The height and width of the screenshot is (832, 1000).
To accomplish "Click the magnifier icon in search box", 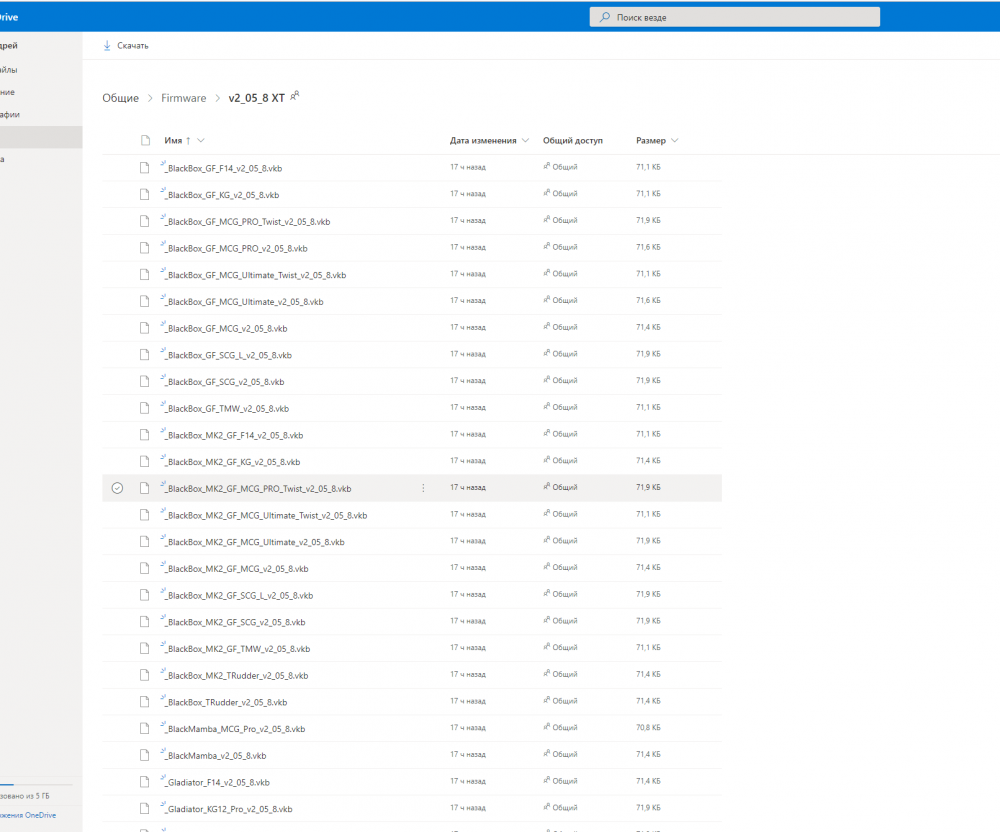I will (605, 17).
